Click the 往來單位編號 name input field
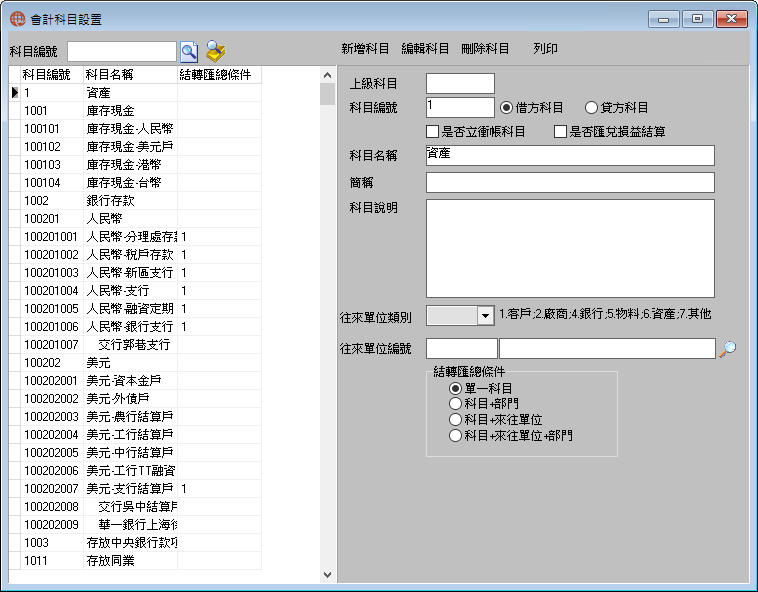Image resolution: width=758 pixels, height=592 pixels. point(607,348)
